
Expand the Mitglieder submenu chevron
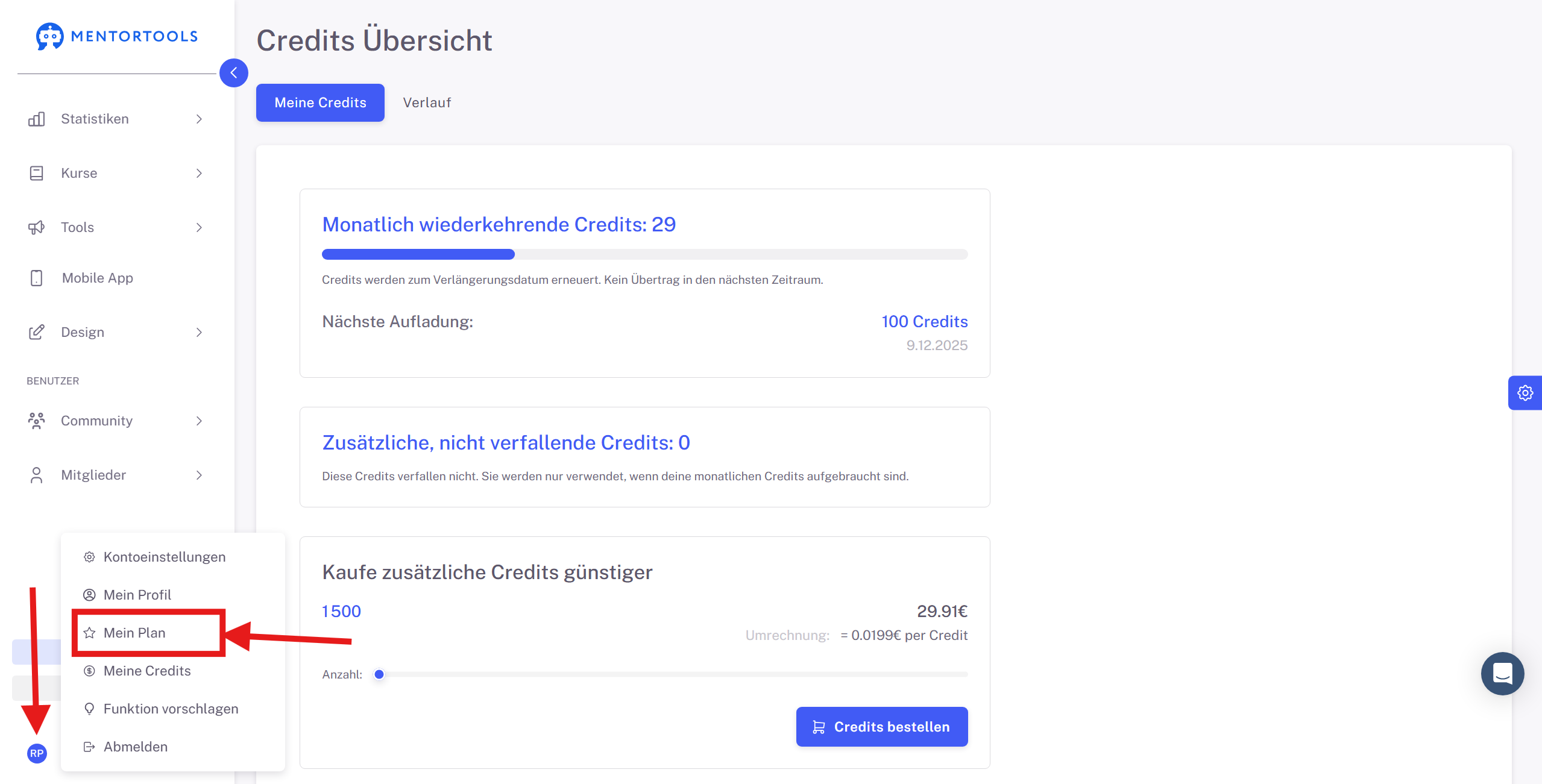[199, 475]
